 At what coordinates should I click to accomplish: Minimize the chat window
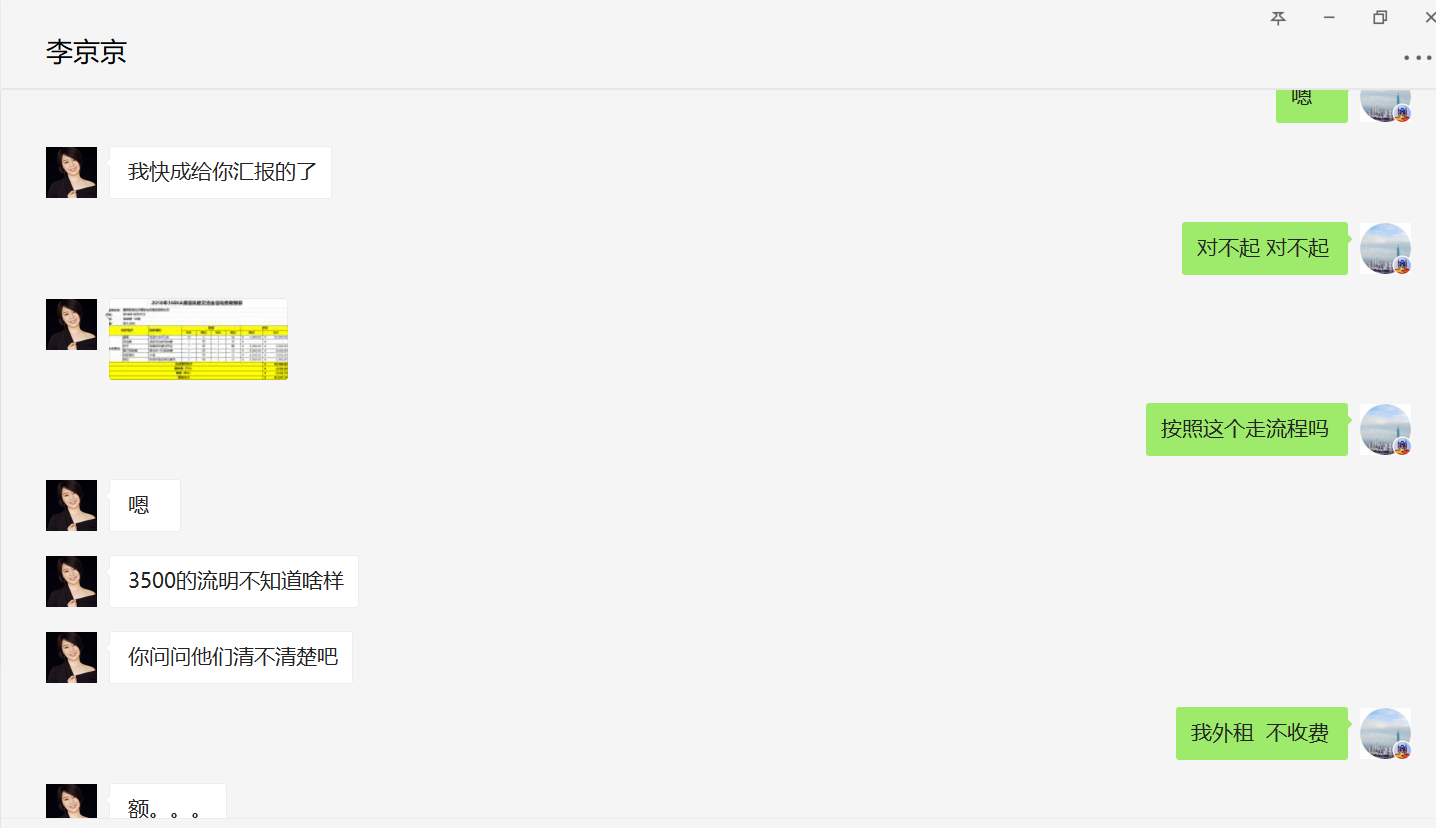[1329, 18]
